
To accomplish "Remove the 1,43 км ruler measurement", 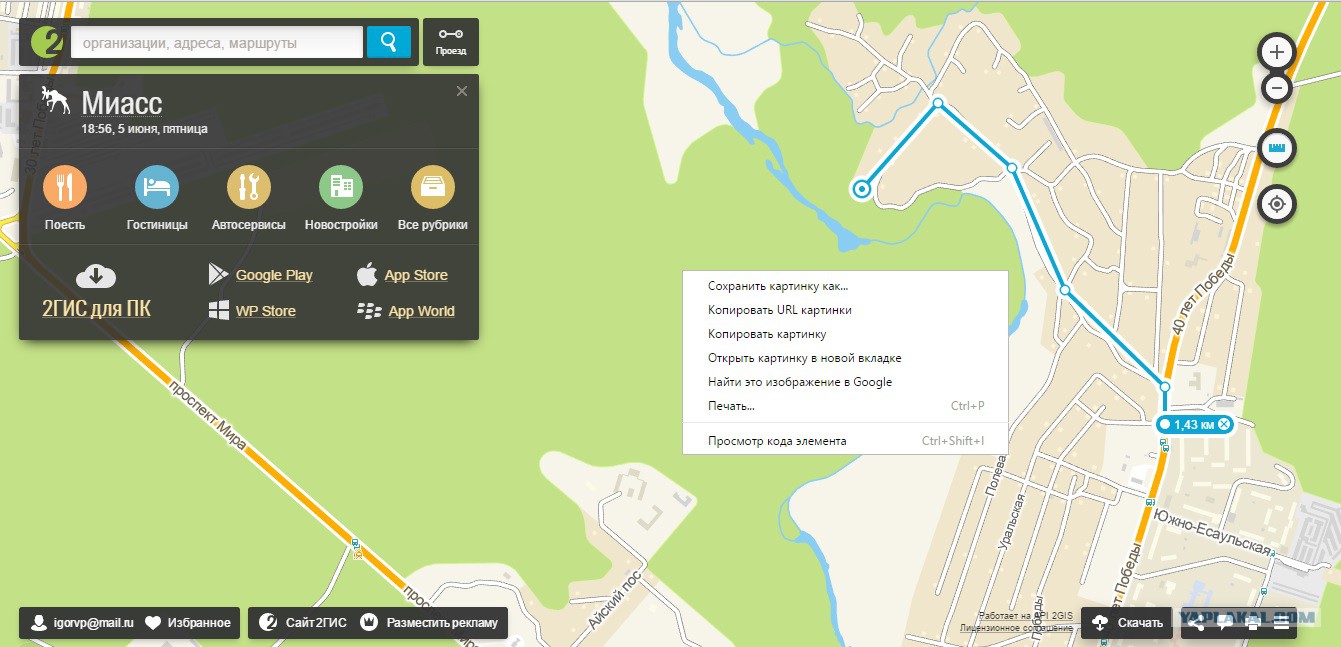I will click(x=1223, y=424).
